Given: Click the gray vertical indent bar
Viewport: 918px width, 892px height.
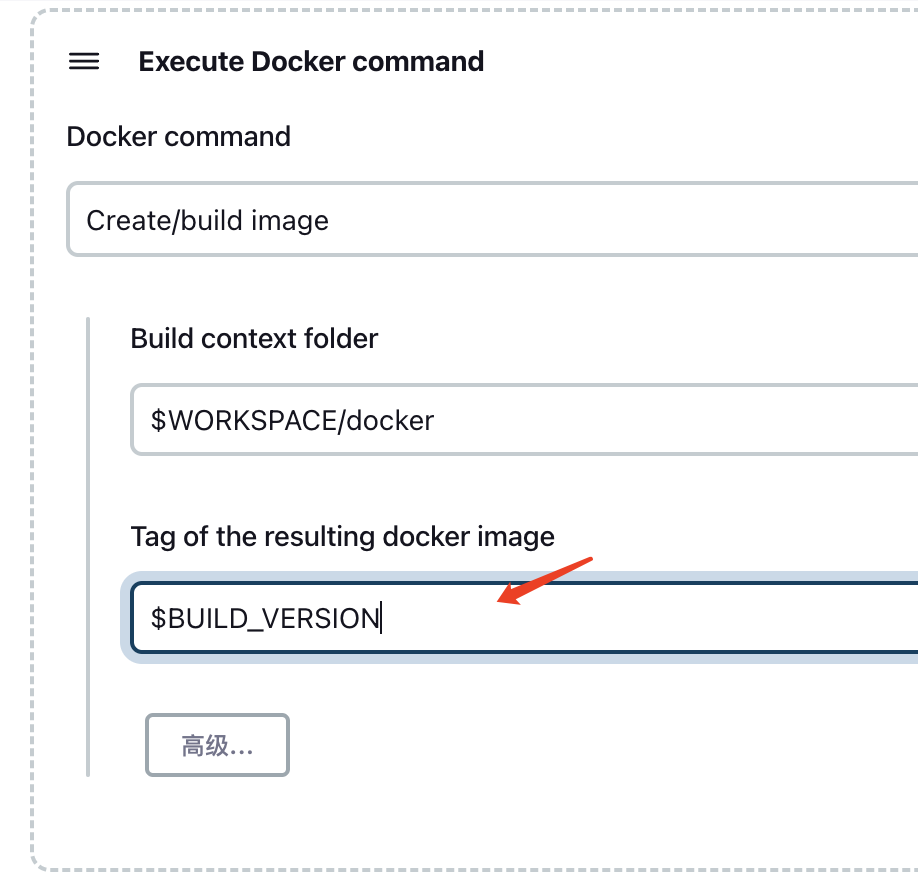Looking at the screenshot, I should pyautogui.click(x=88, y=547).
